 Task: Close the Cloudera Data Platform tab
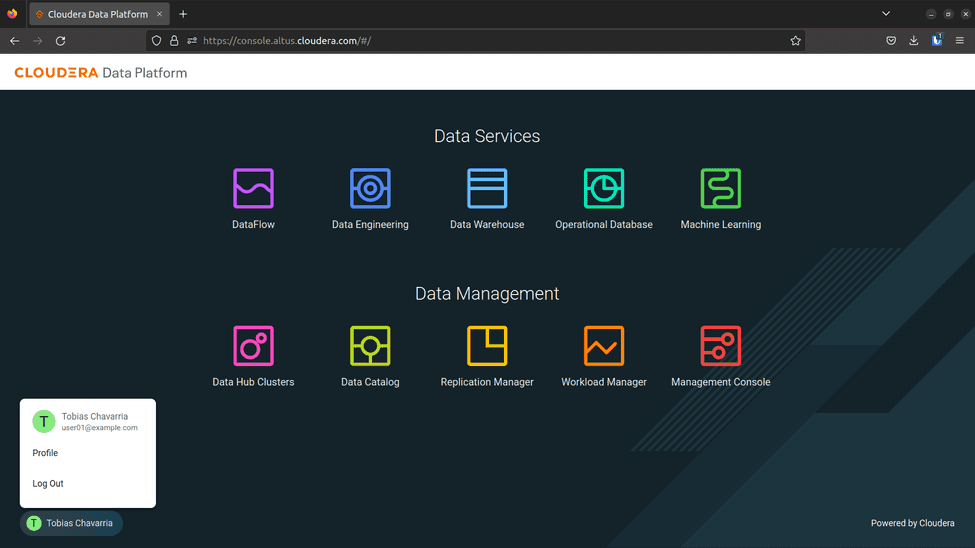(x=159, y=14)
